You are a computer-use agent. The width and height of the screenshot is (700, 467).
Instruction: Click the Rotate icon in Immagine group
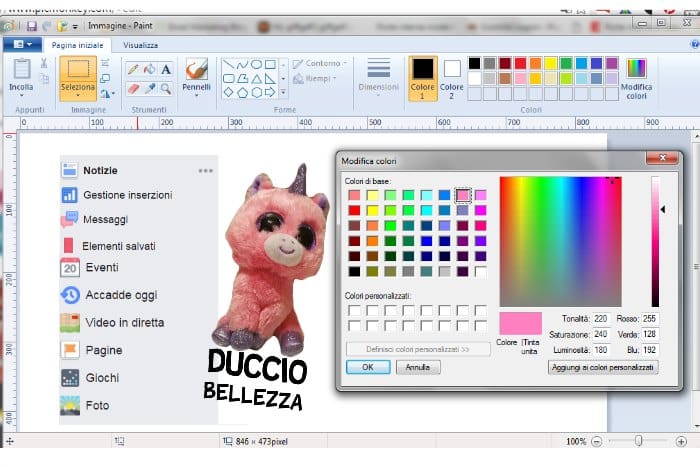tap(105, 93)
